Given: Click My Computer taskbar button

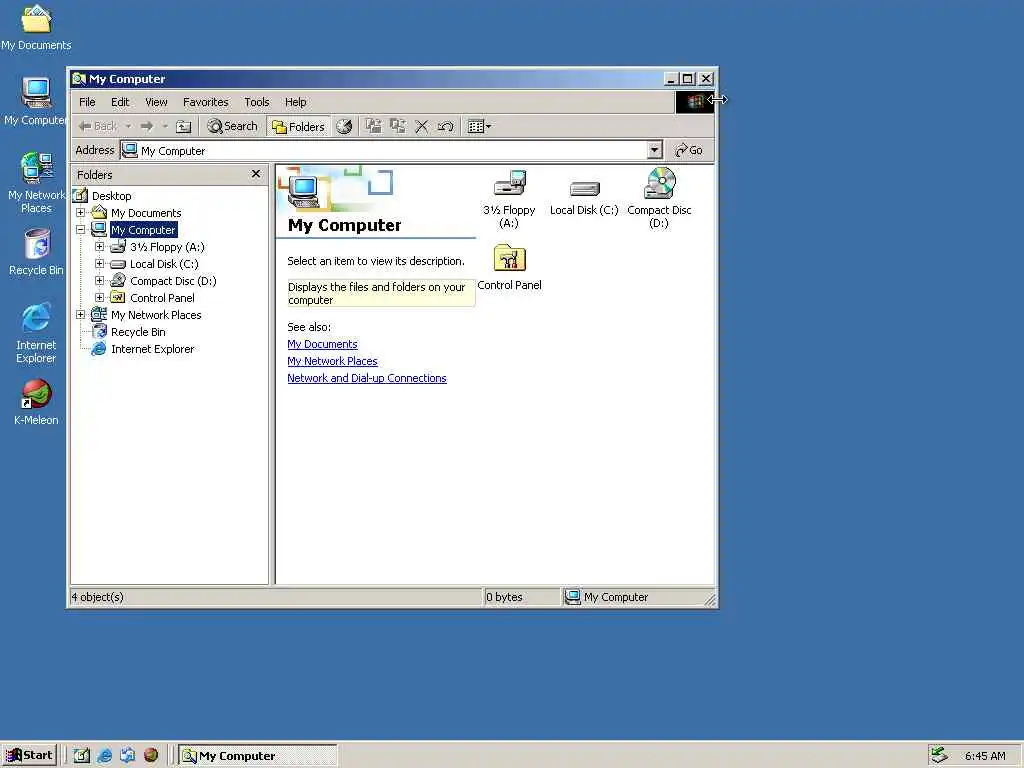Looking at the screenshot, I should 258,756.
